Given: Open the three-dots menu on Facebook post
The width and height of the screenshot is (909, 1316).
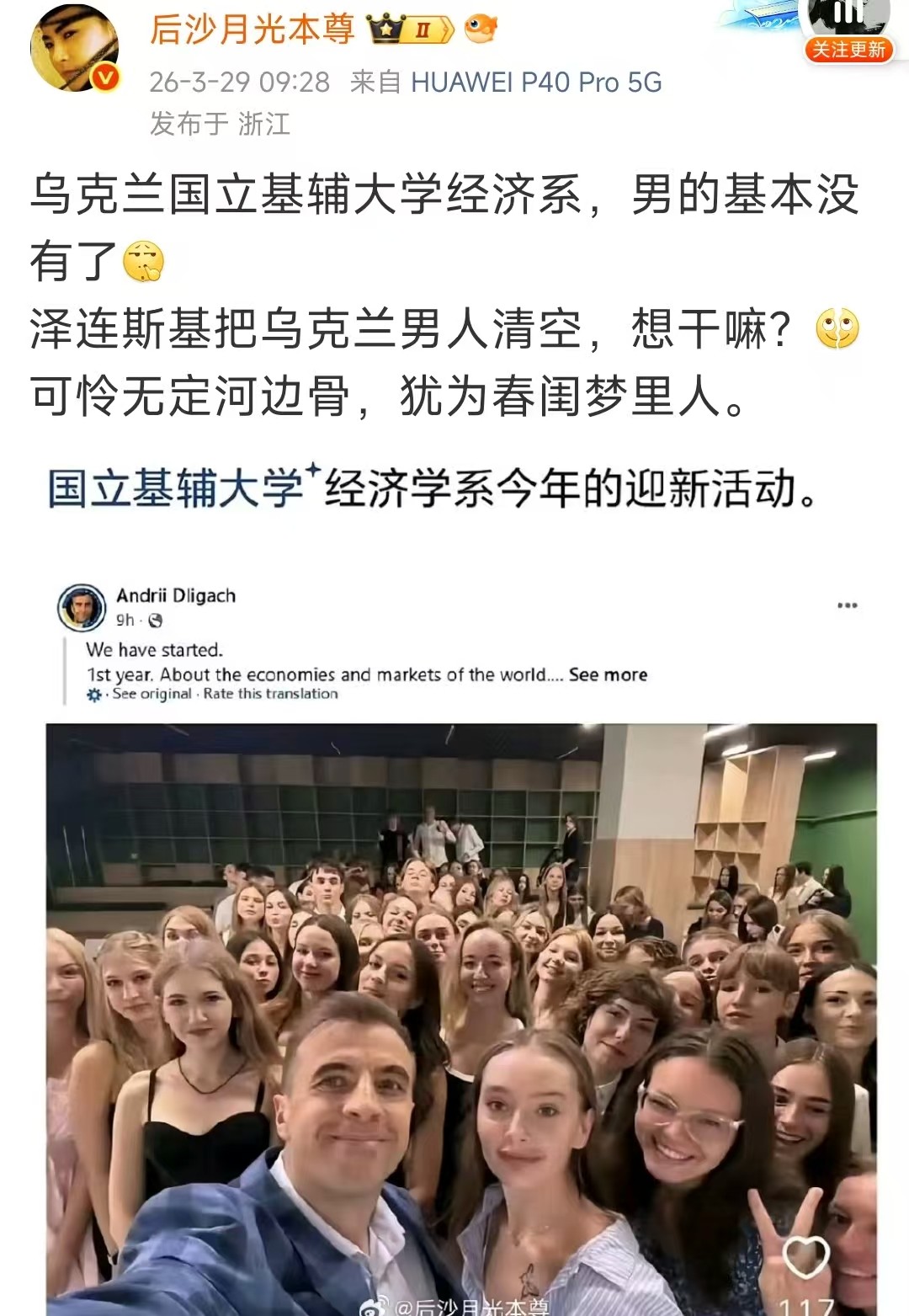Looking at the screenshot, I should click(x=847, y=605).
